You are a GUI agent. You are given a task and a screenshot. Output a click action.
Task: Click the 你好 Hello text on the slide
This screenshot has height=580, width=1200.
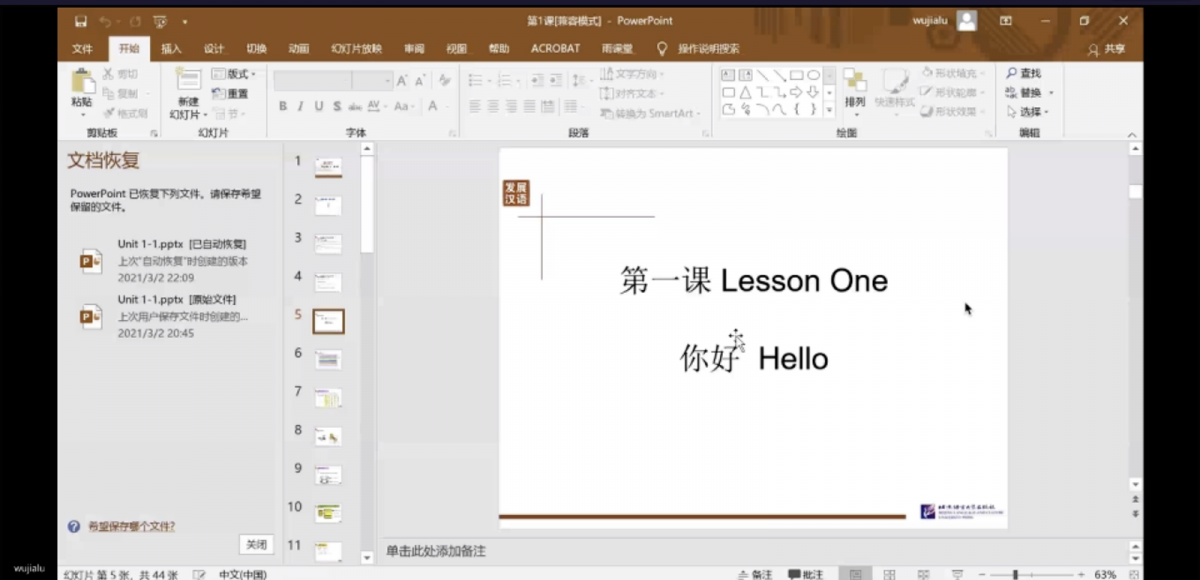click(x=754, y=358)
